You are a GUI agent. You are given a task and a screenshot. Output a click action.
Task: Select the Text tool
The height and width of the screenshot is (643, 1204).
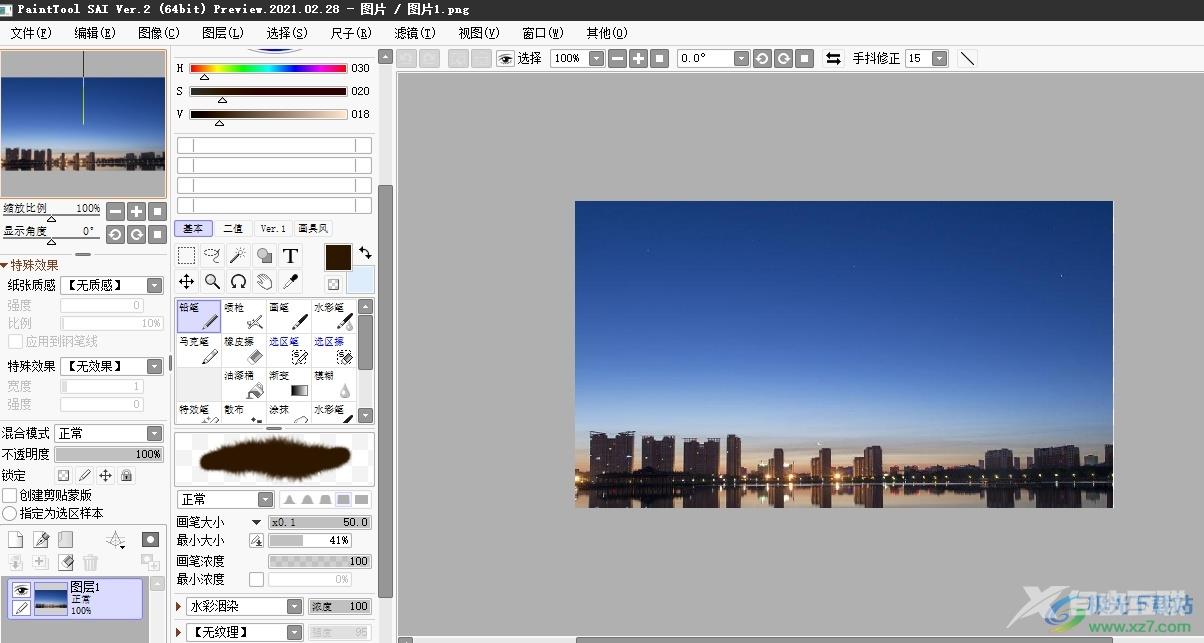click(x=290, y=256)
